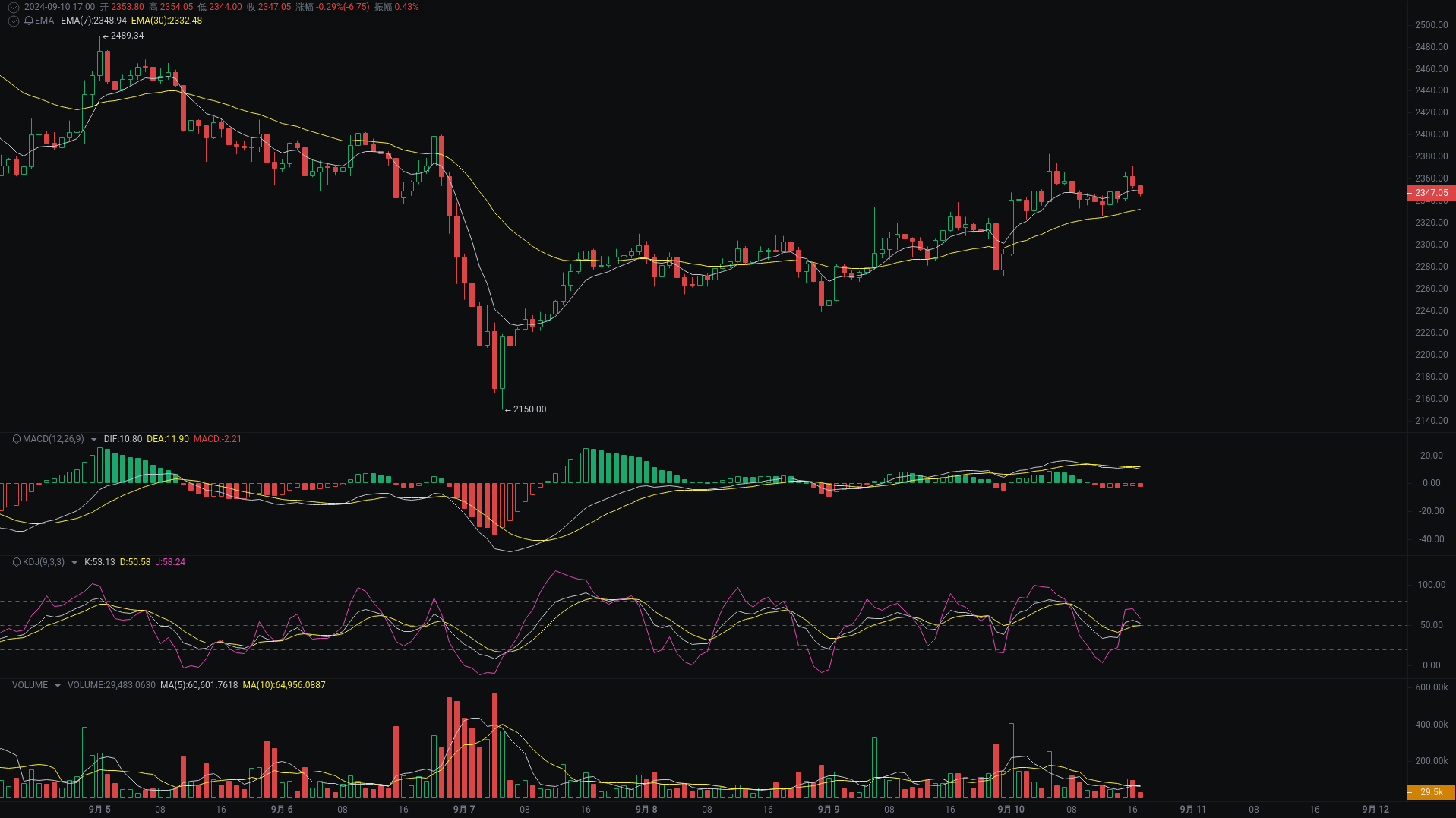Click the DIF:10.80 readout
This screenshot has width=1456, height=818.
coord(123,439)
